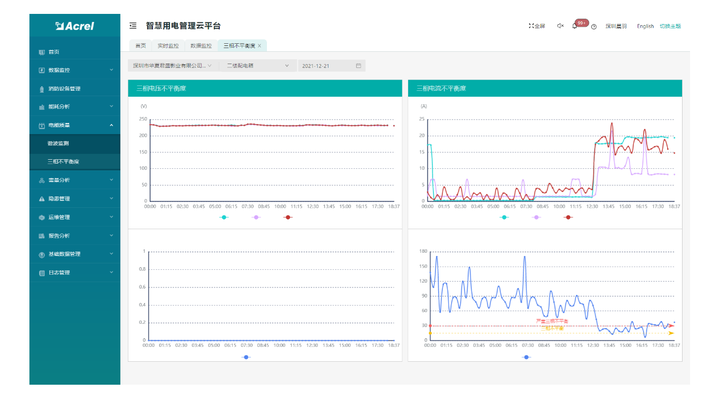Viewport: 720px width, 397px height.
Task: Toggle teal series in voltage chart legend
Action: (224, 217)
